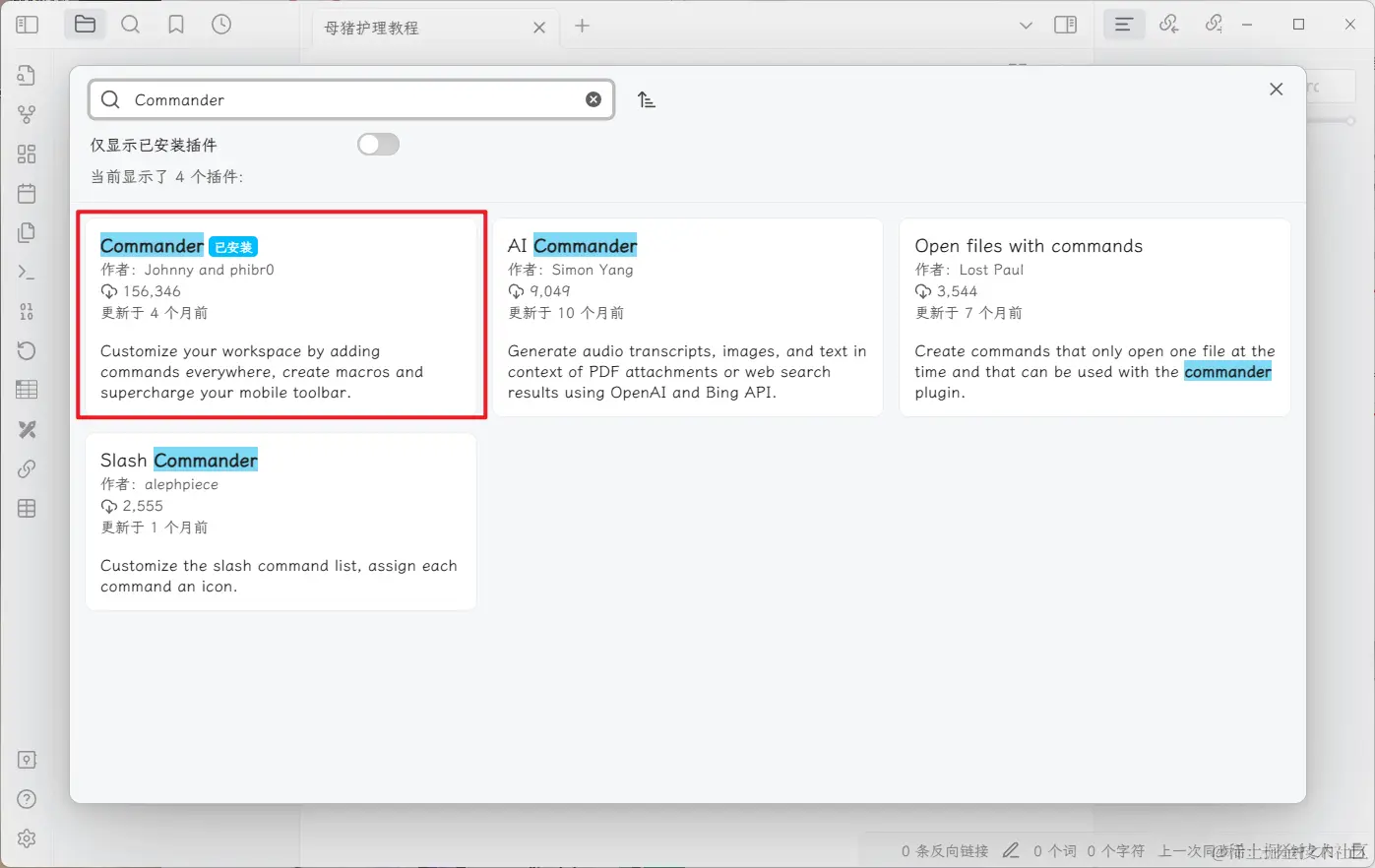The height and width of the screenshot is (868, 1375).
Task: Toggle 仅显示已安装插件 switch
Action: 378,145
